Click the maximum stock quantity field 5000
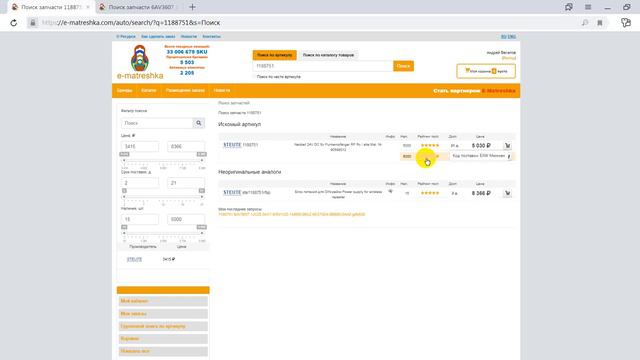The image size is (640, 360). pyautogui.click(x=186, y=219)
